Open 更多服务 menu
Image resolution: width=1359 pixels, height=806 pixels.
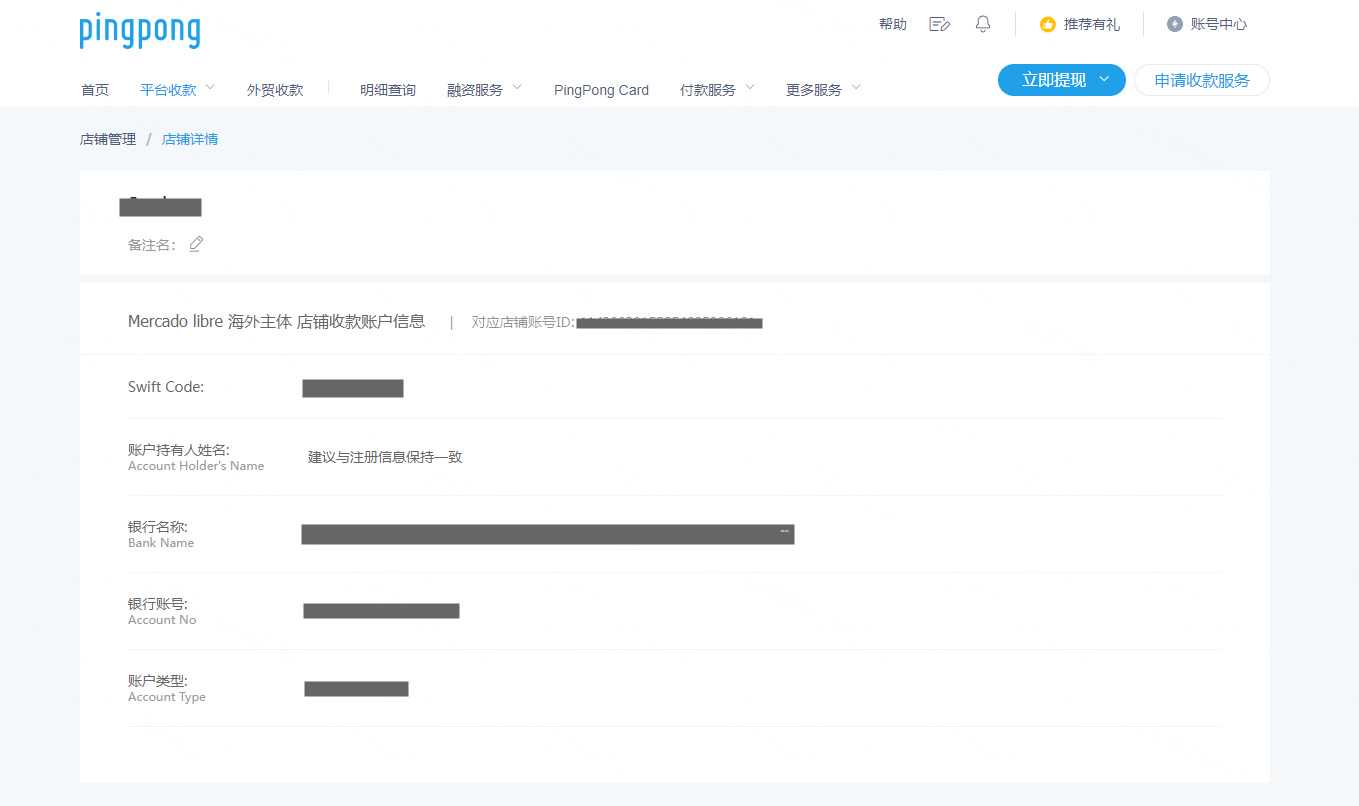click(x=814, y=90)
